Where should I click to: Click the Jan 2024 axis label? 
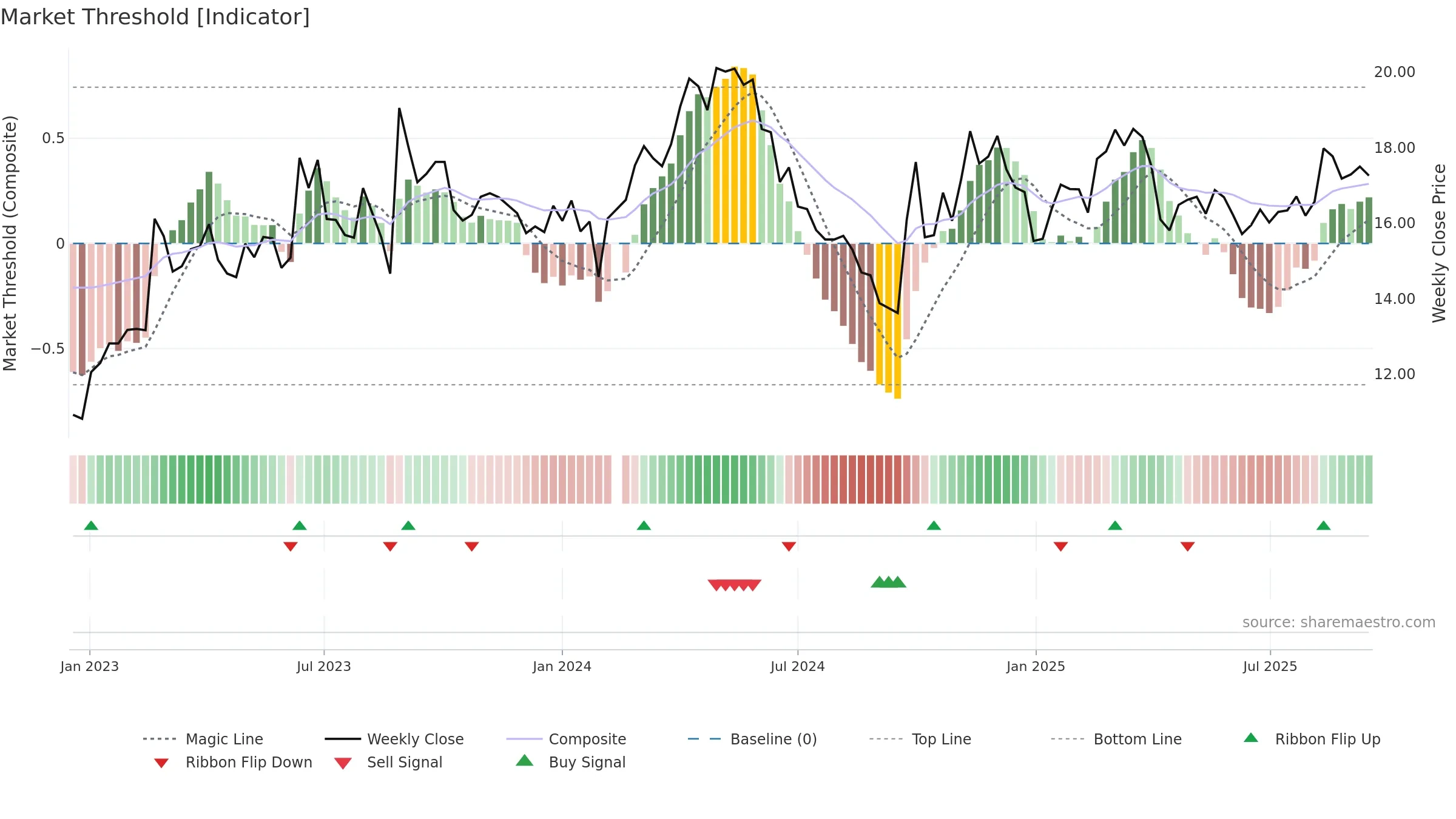(x=562, y=666)
